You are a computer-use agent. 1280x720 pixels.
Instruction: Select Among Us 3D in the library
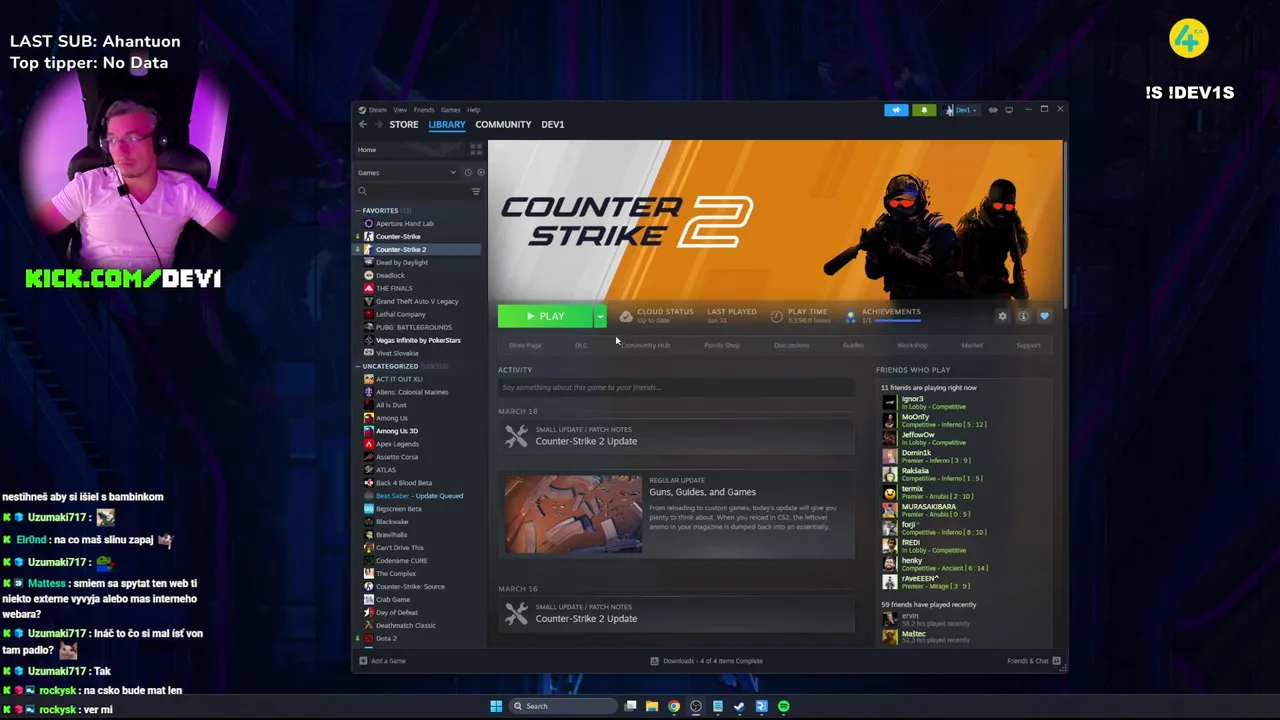pyautogui.click(x=397, y=431)
